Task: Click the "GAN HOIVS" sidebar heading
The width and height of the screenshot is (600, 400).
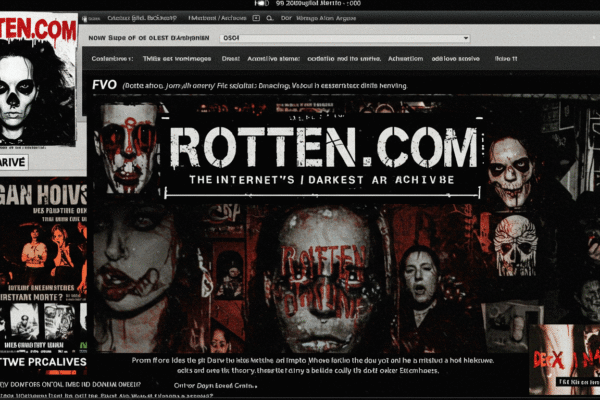Action: click(43, 194)
